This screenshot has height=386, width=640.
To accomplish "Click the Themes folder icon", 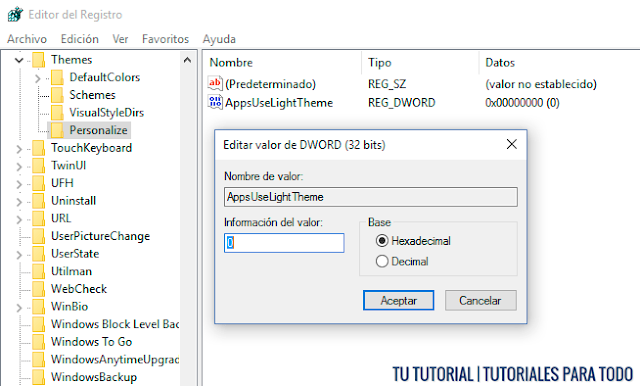I will click(x=39, y=60).
